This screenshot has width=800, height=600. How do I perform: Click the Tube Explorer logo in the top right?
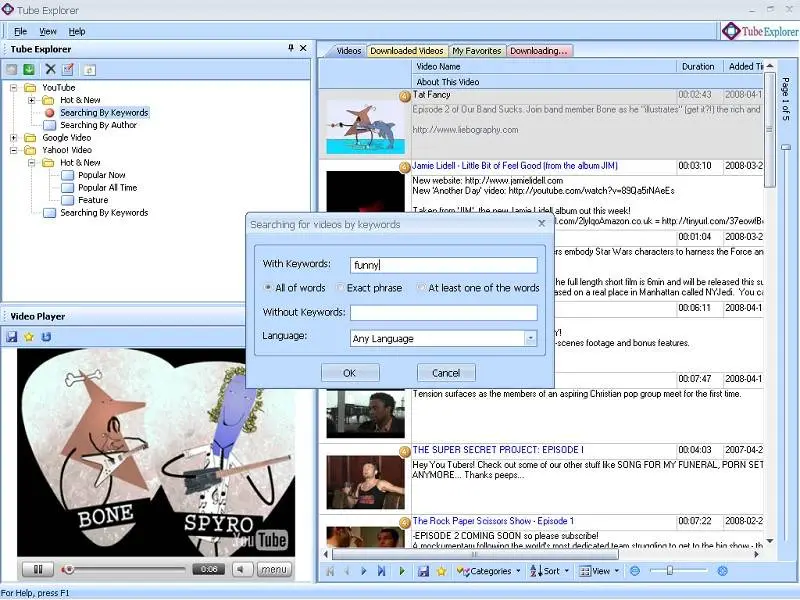point(760,31)
